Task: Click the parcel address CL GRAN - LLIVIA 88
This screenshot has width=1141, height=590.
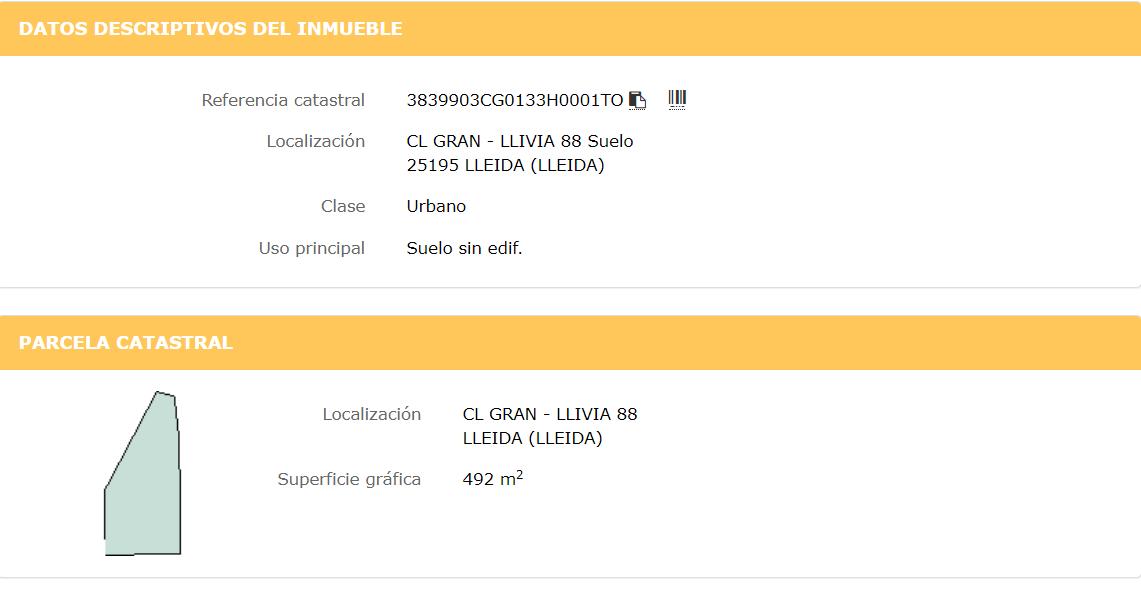Action: (x=549, y=414)
